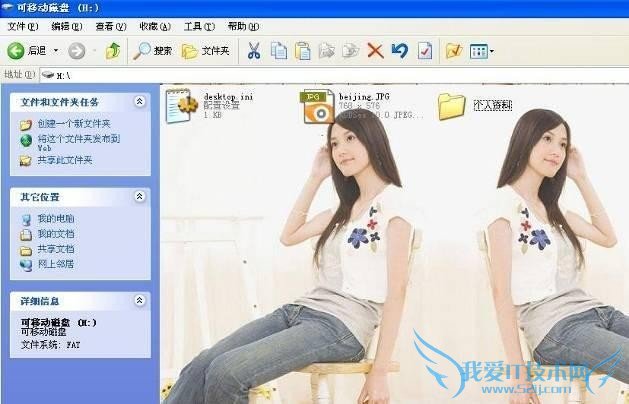The width and height of the screenshot is (629, 404).
Task: Click the drive icon in address bar
Action: click(48, 75)
